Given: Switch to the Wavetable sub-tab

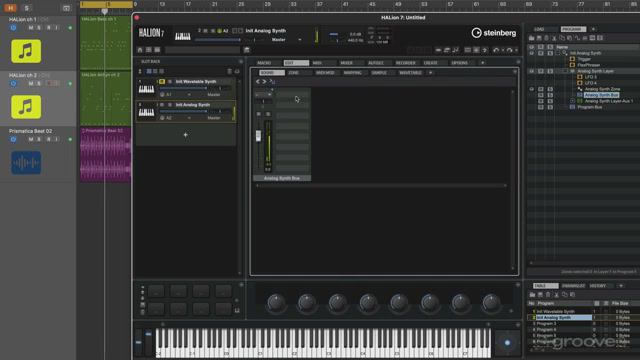Looking at the screenshot, I should (410, 73).
